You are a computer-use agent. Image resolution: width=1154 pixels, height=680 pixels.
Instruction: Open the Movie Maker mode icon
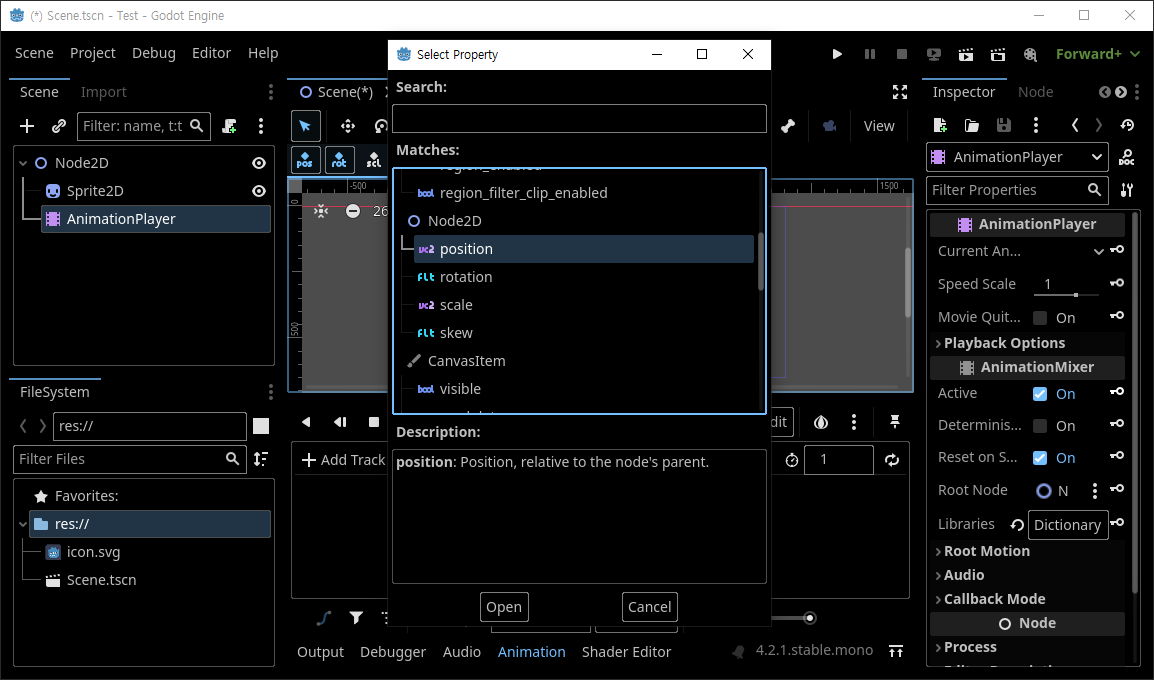pos(1030,54)
